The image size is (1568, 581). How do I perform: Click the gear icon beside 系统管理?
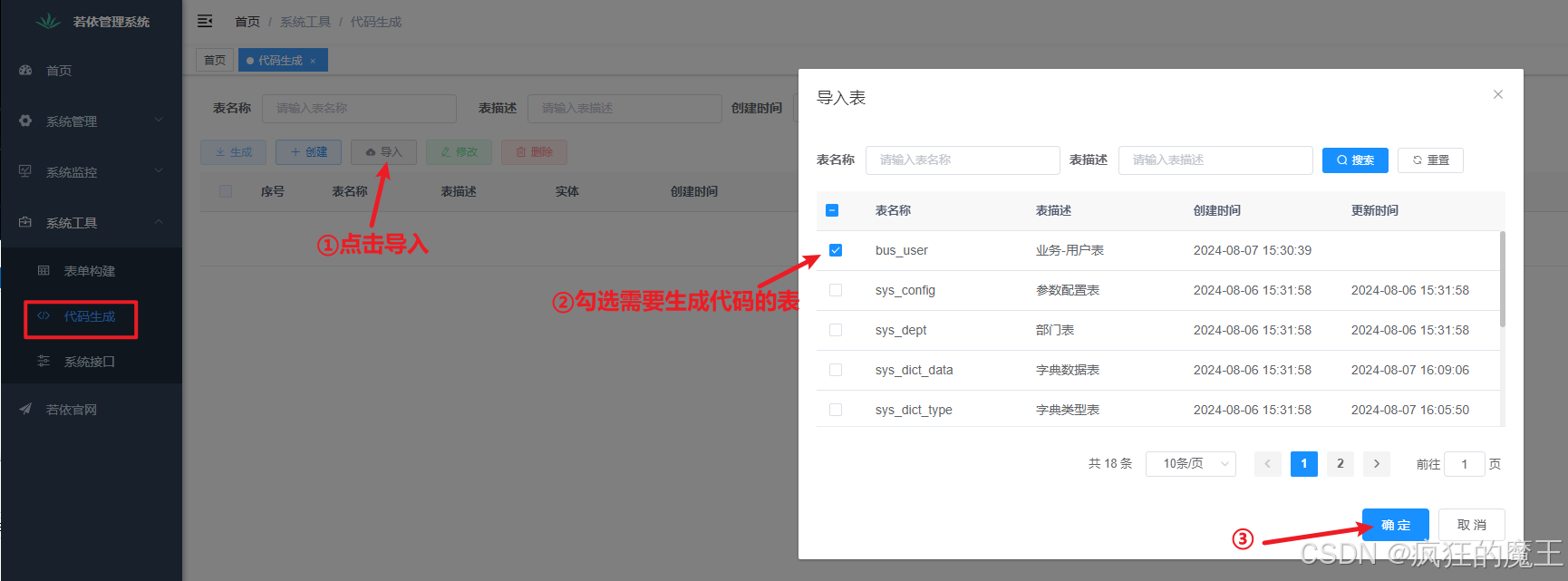pos(25,121)
